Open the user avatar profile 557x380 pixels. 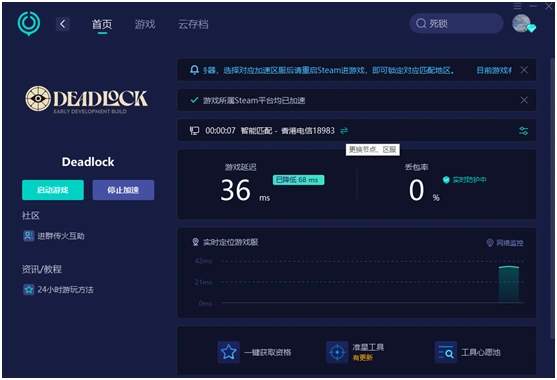[521, 23]
